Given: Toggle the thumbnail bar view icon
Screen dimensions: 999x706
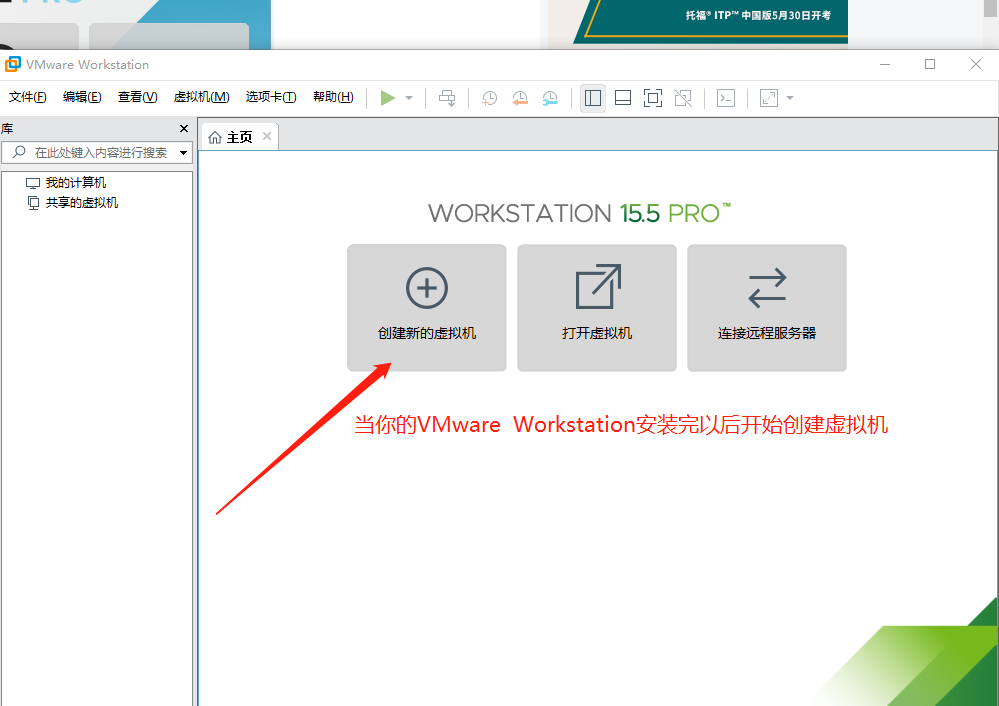Looking at the screenshot, I should [x=622, y=98].
